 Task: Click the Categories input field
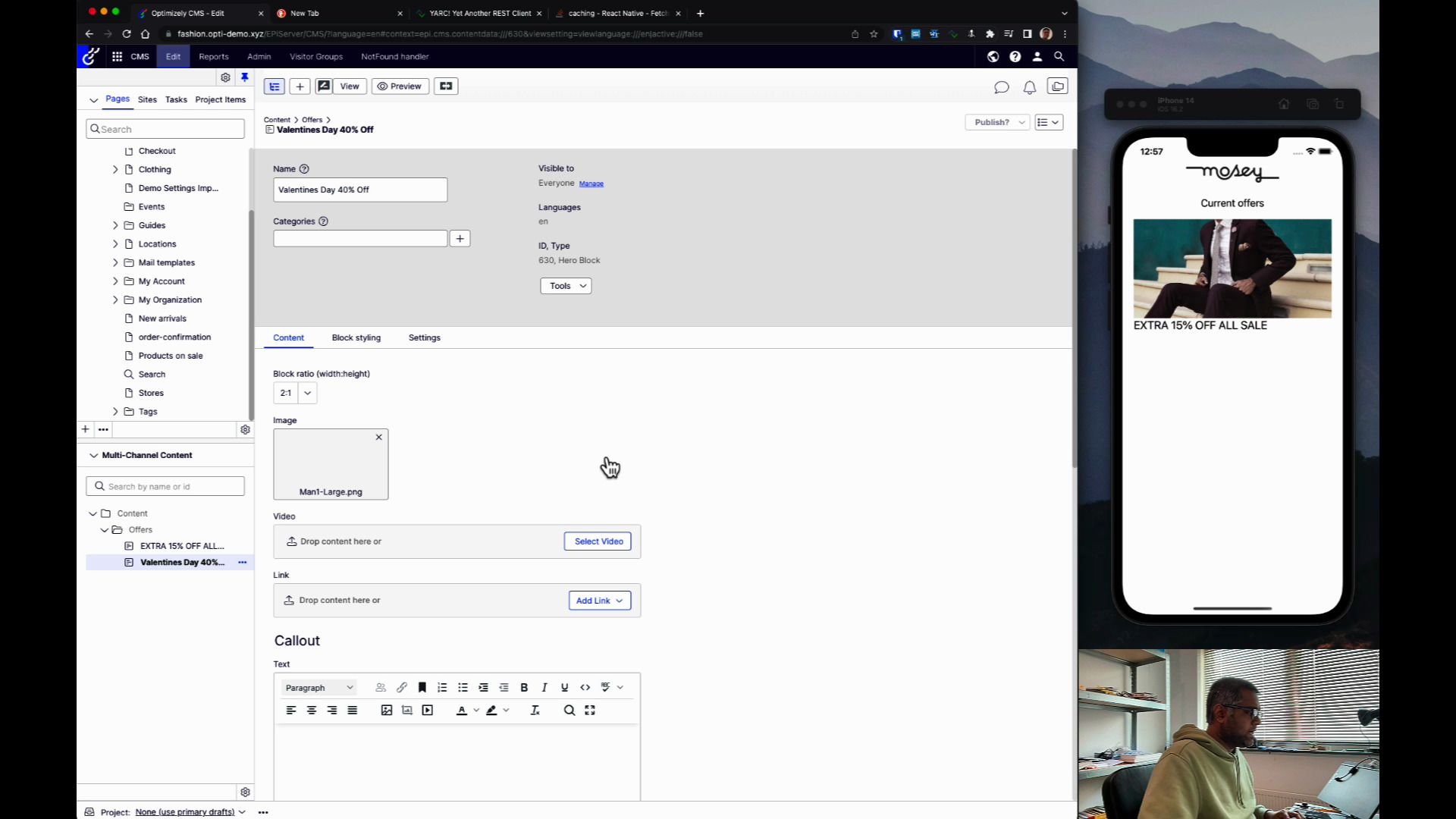point(360,238)
